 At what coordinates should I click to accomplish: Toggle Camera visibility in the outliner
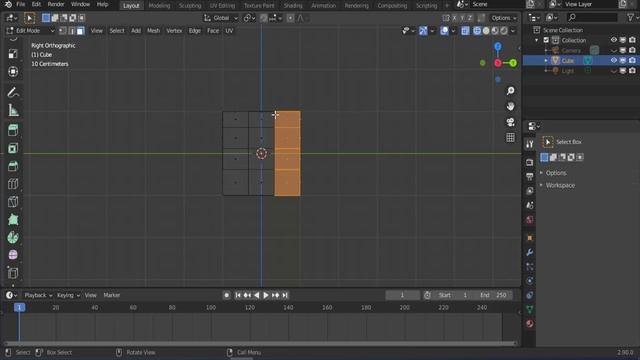pos(613,50)
